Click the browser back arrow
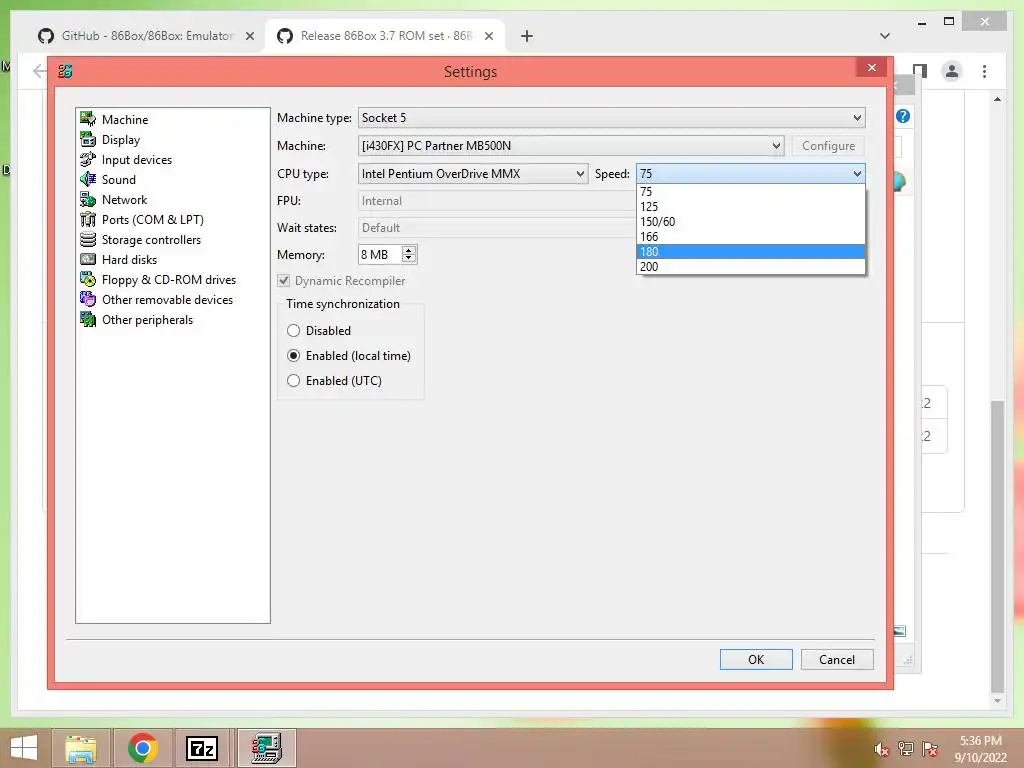1024x768 pixels. click(39, 71)
